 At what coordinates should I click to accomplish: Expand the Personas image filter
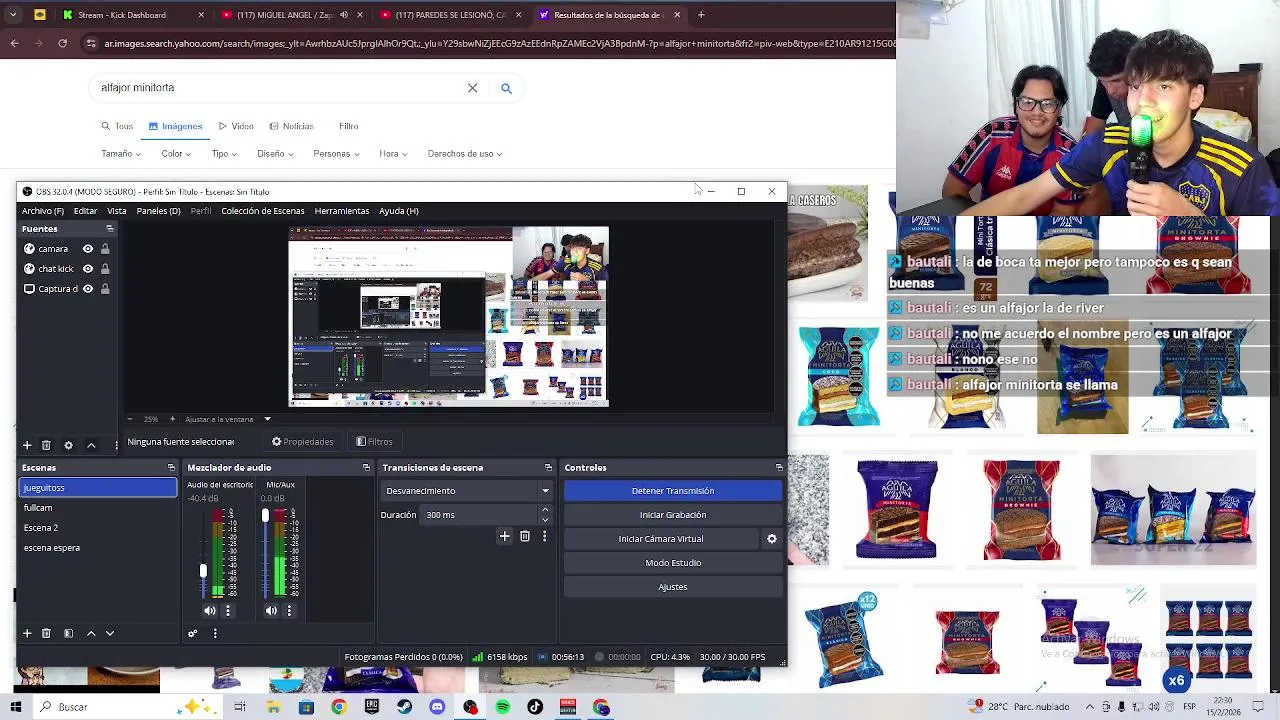337,154
